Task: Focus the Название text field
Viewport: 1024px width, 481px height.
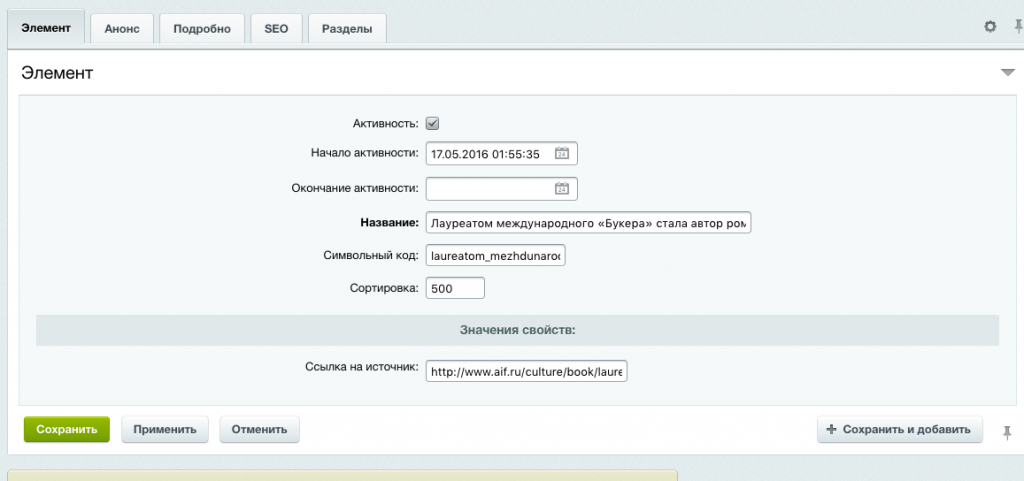Action: coord(588,223)
